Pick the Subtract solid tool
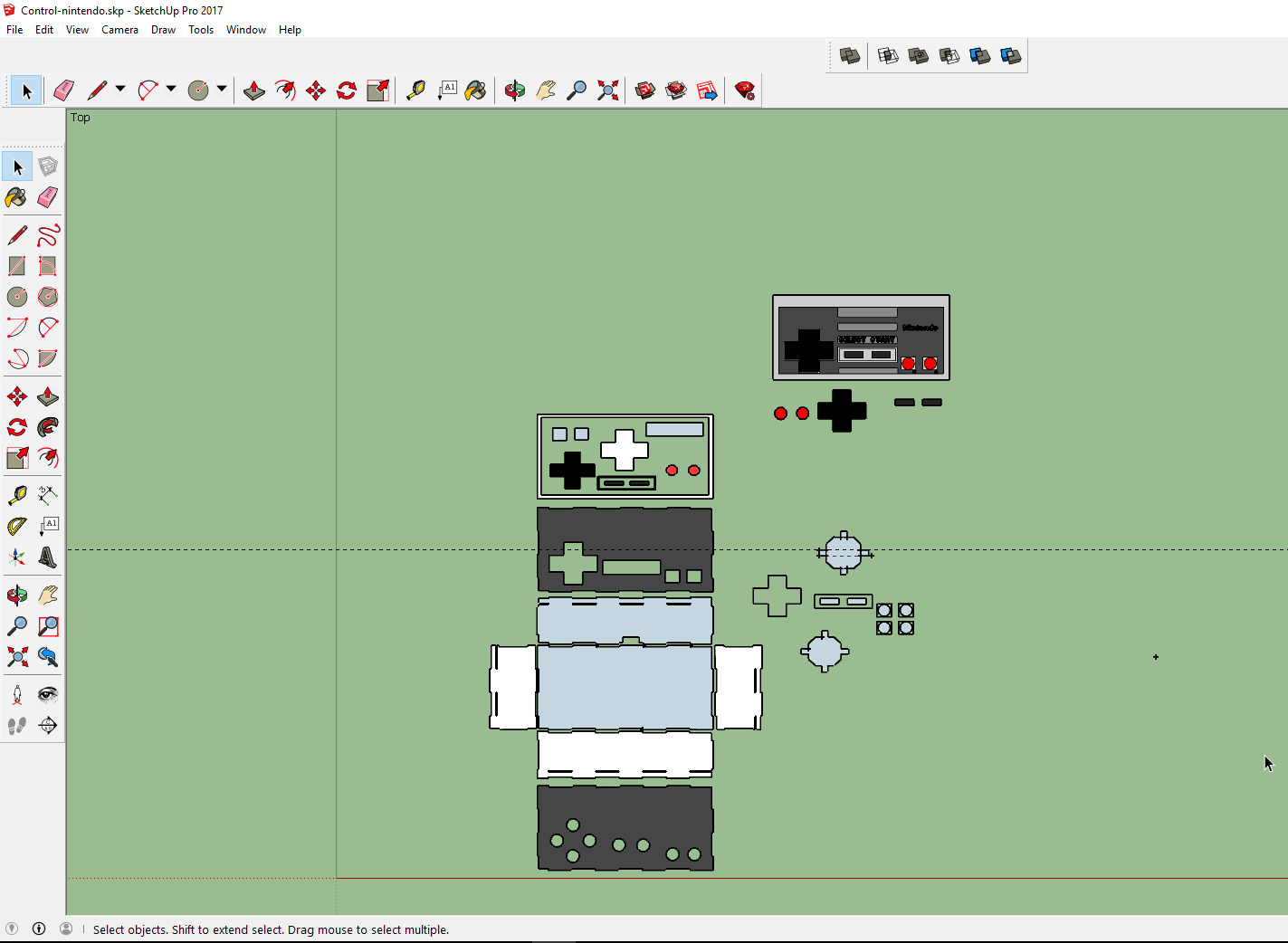This screenshot has width=1288, height=943. tap(949, 56)
